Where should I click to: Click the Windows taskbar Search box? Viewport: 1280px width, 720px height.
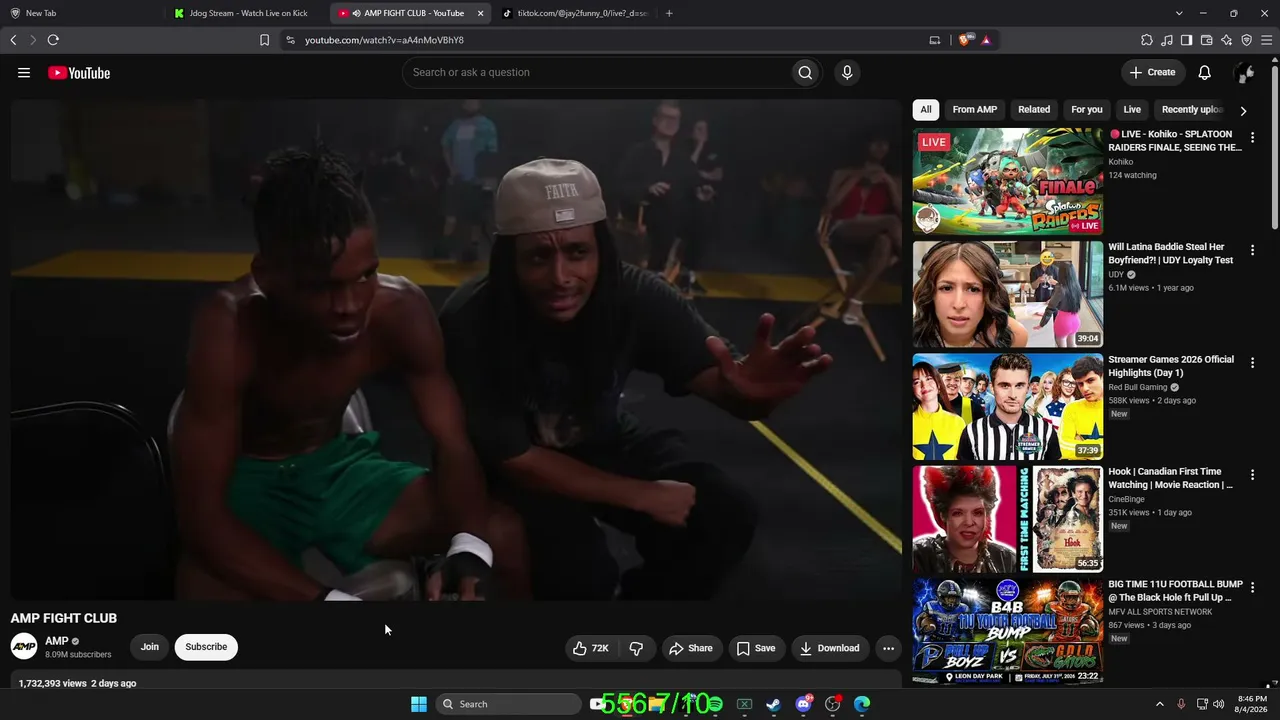[x=509, y=704]
